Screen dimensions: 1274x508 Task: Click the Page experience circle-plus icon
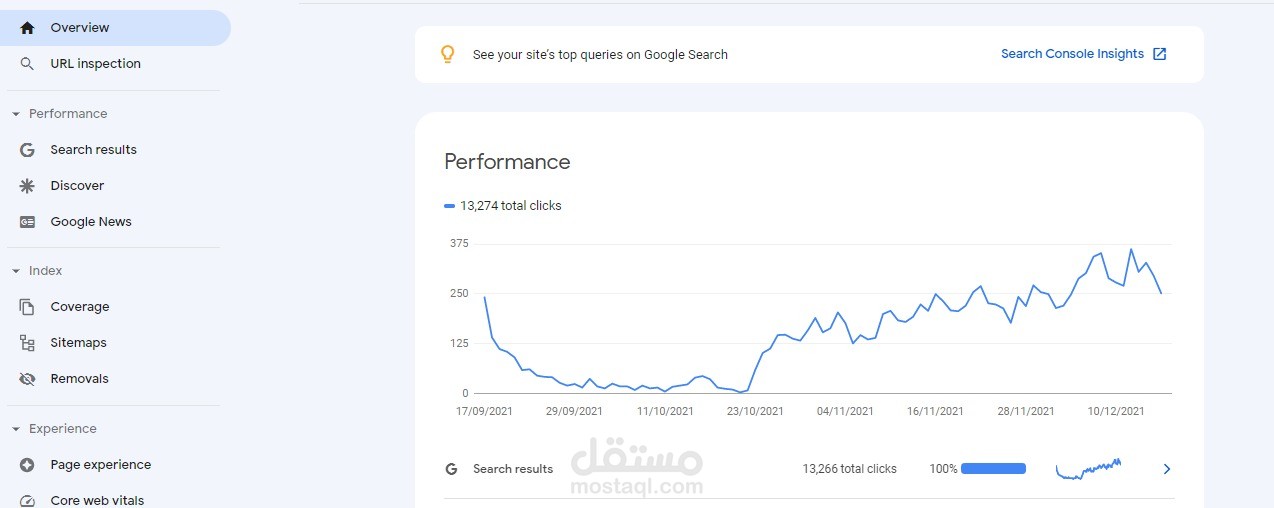click(27, 465)
